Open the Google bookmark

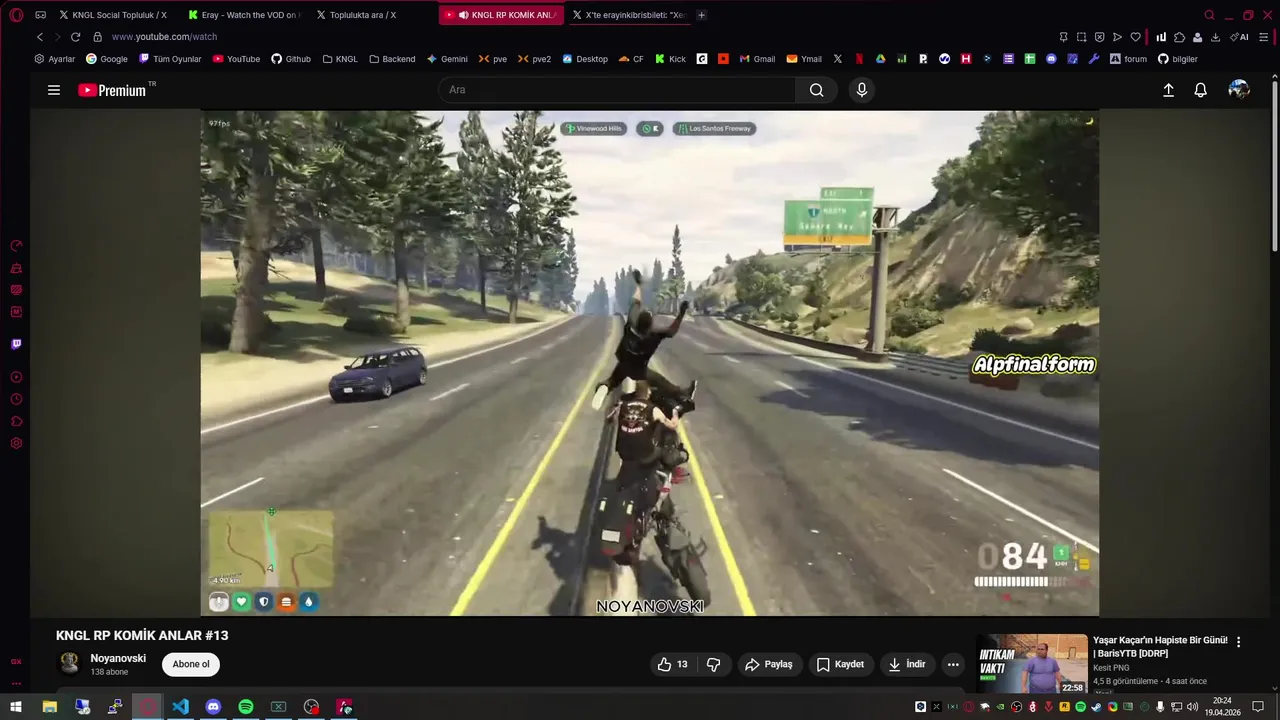click(x=107, y=59)
